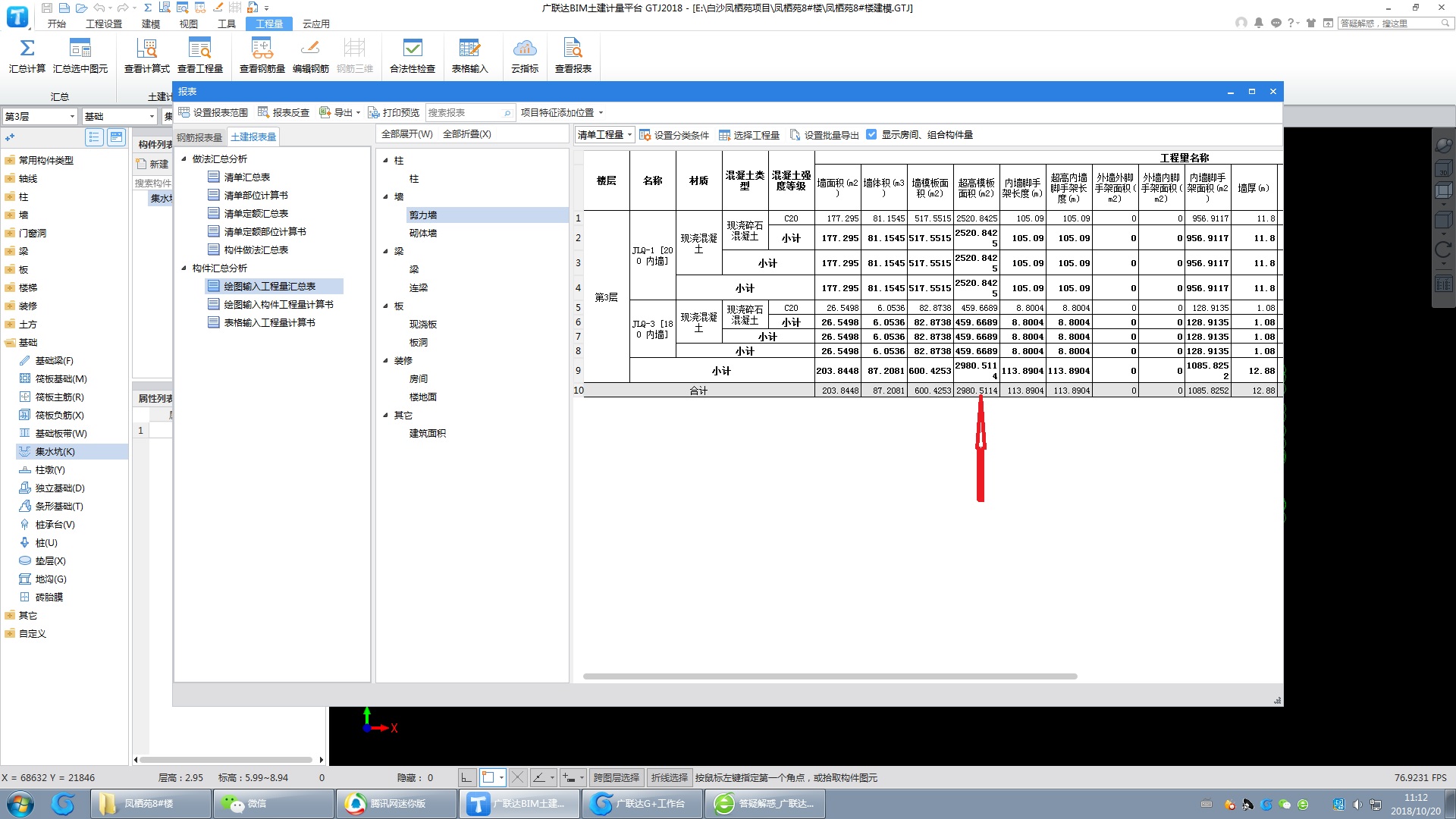Open the 清单工程量 dropdown
Viewport: 1456px width, 819px height.
coord(604,135)
